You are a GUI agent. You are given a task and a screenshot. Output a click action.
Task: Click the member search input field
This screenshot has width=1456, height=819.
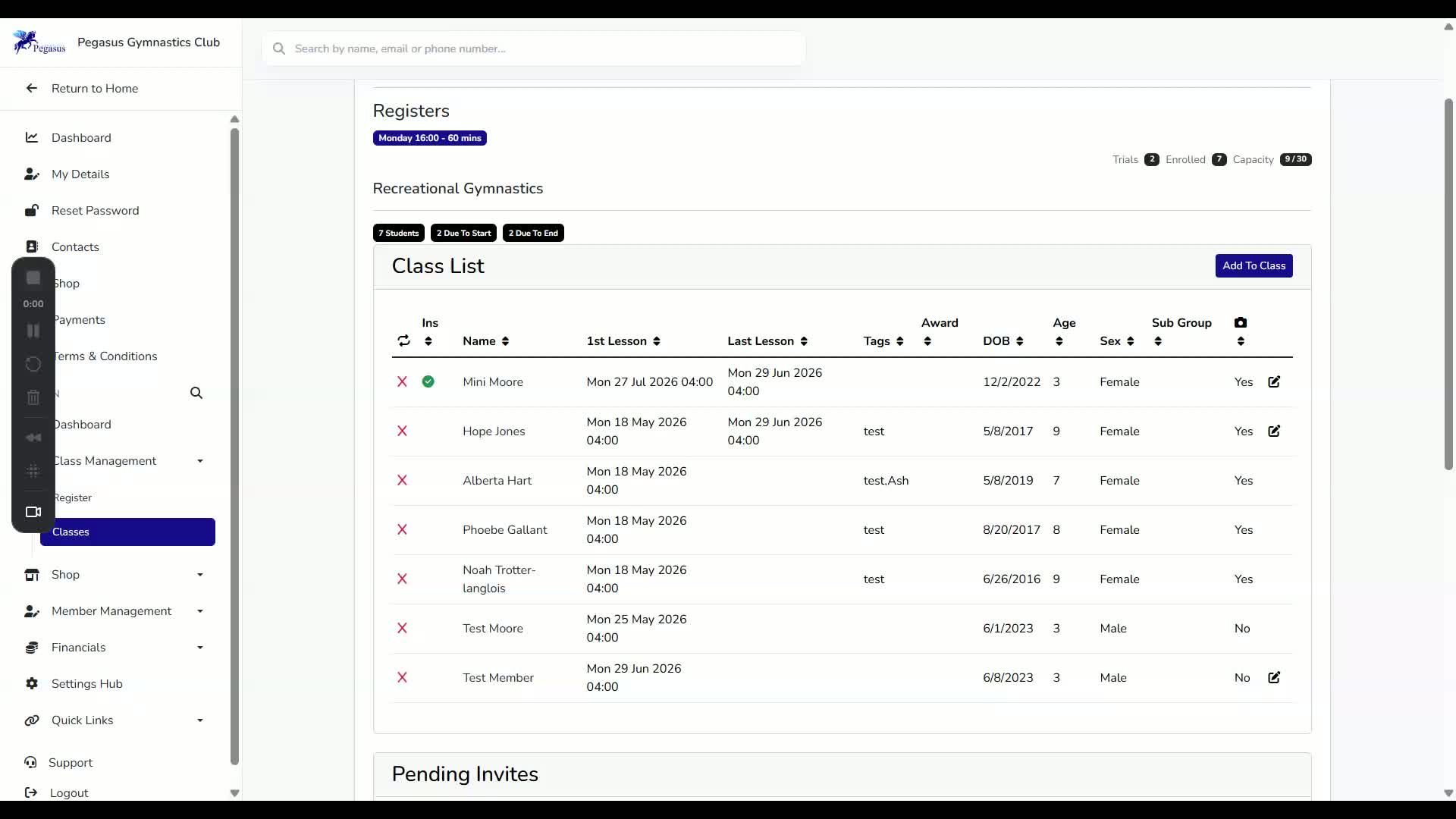[534, 49]
